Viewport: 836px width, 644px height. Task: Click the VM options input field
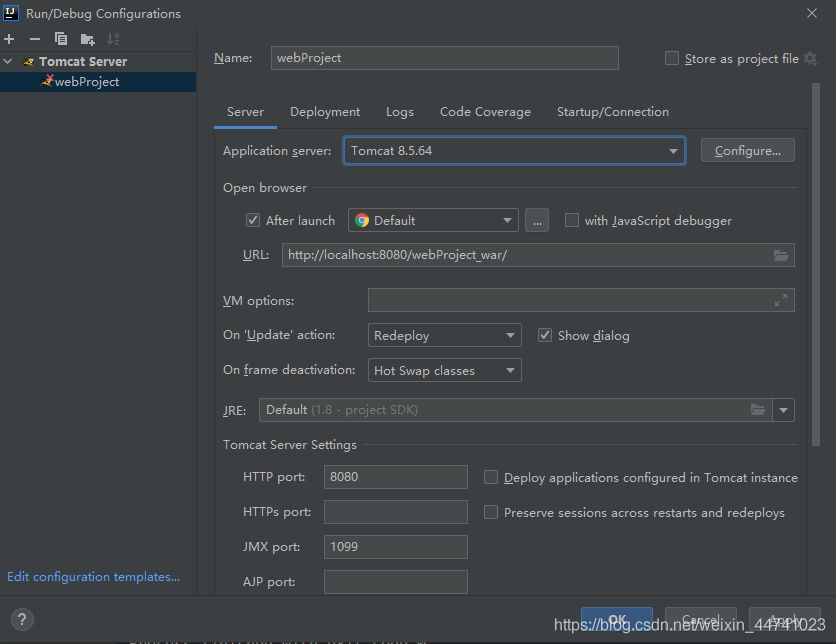(x=581, y=300)
